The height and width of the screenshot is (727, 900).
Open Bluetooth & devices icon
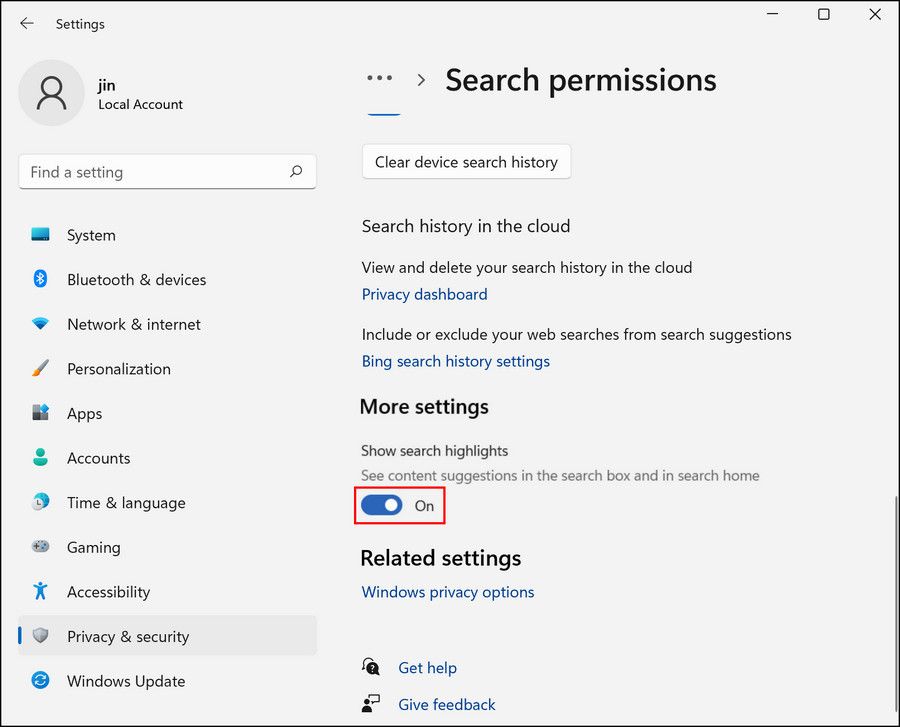pos(40,280)
